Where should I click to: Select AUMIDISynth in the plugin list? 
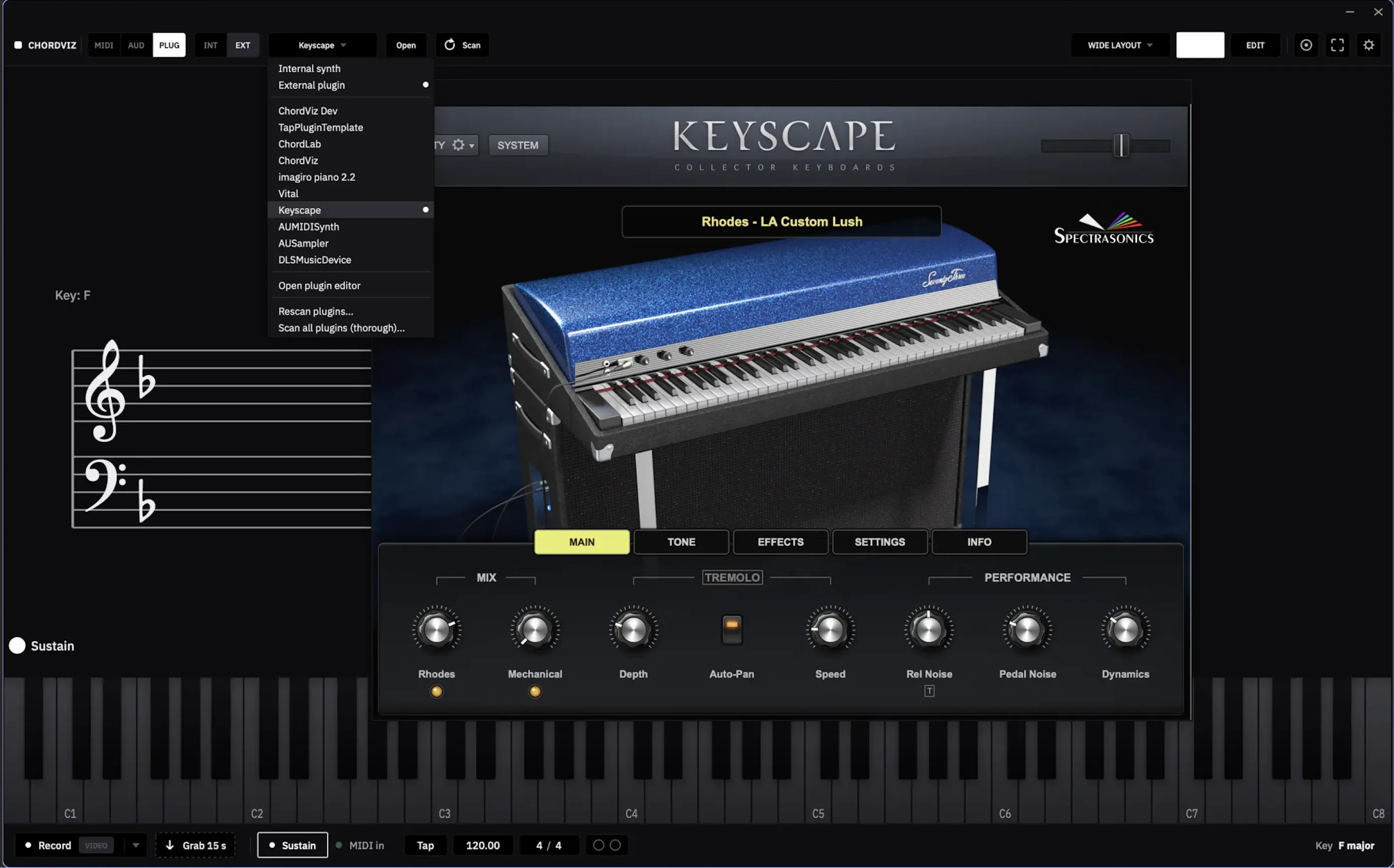point(351,227)
